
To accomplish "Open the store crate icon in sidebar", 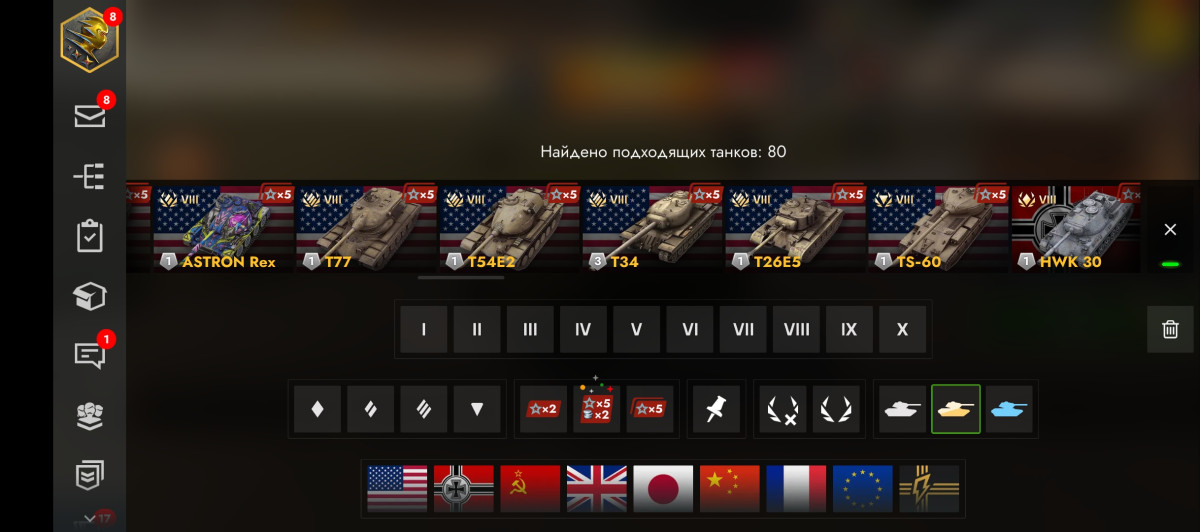I will click(90, 296).
